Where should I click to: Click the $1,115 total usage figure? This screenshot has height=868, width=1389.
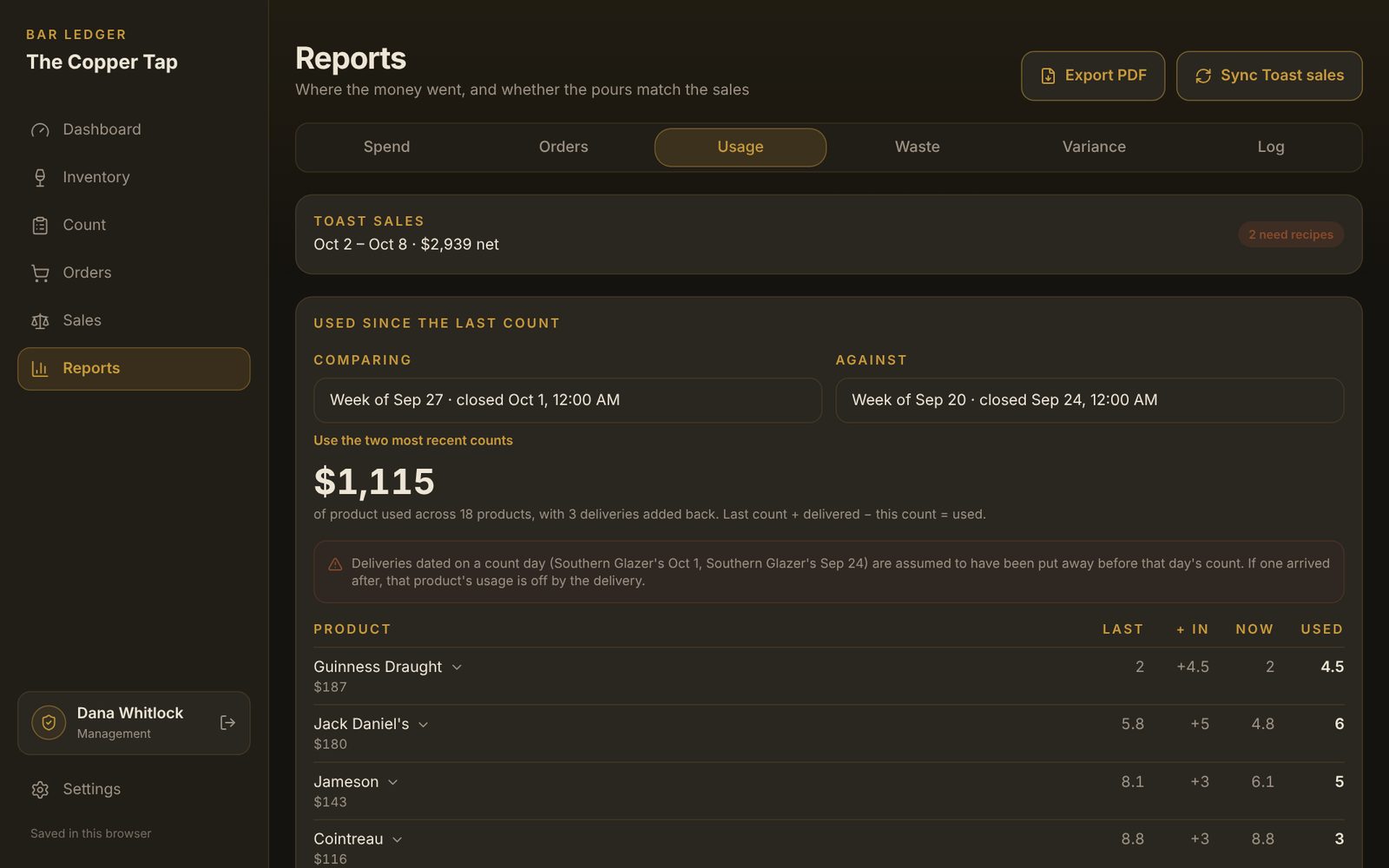[374, 482]
